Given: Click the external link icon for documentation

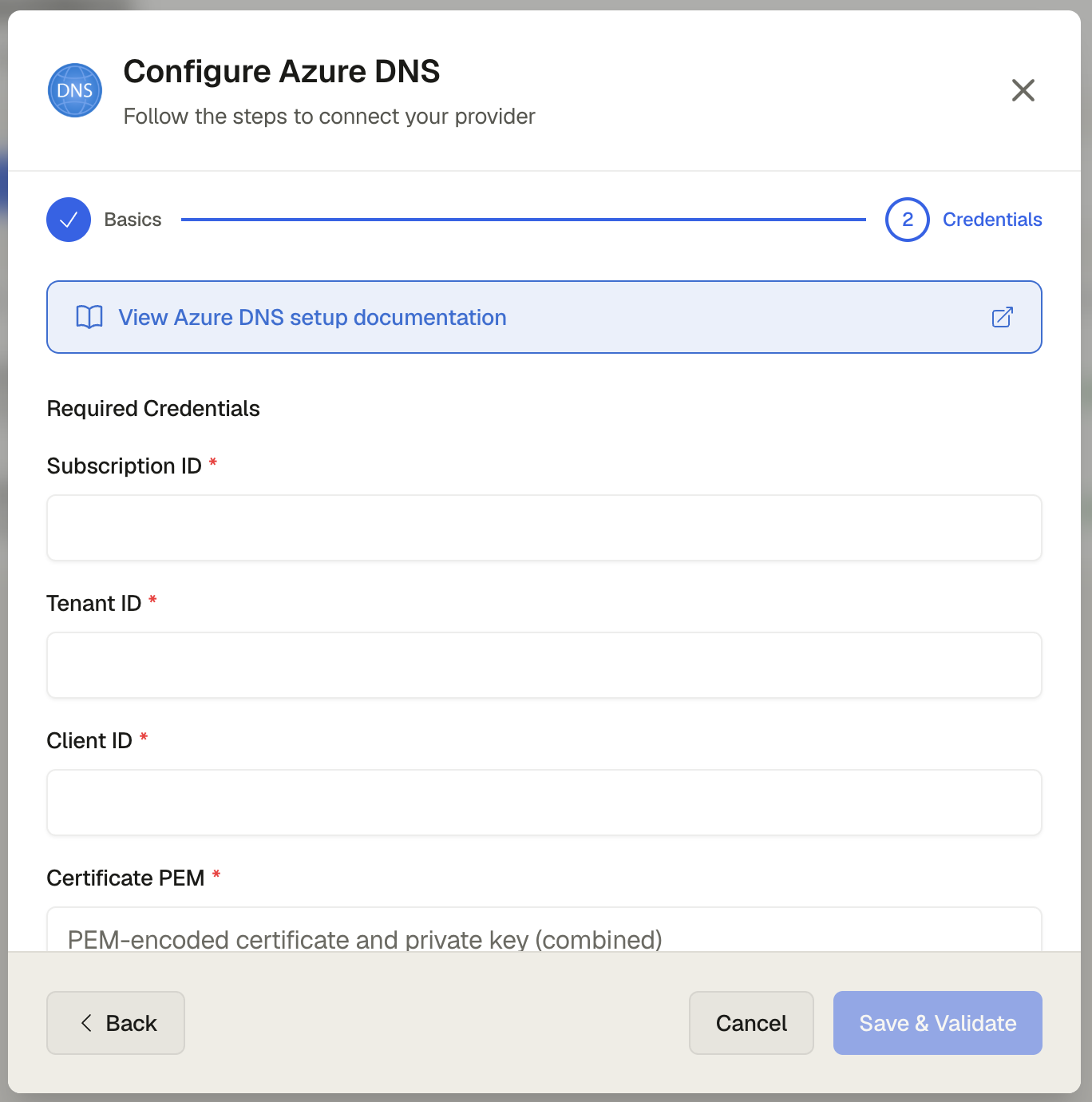Looking at the screenshot, I should point(1003,317).
